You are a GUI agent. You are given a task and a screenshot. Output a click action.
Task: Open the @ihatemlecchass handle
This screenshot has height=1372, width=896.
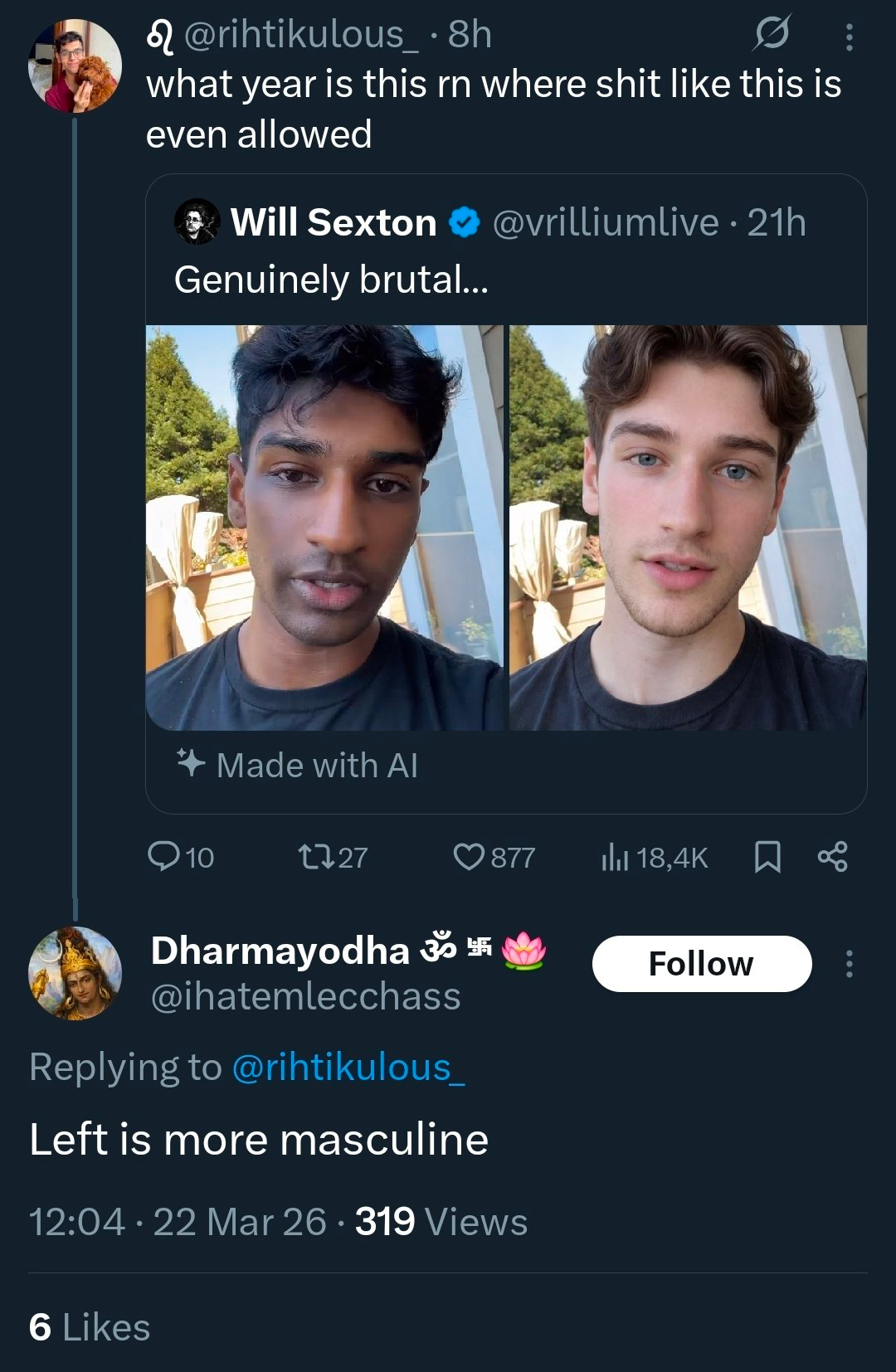point(305,996)
